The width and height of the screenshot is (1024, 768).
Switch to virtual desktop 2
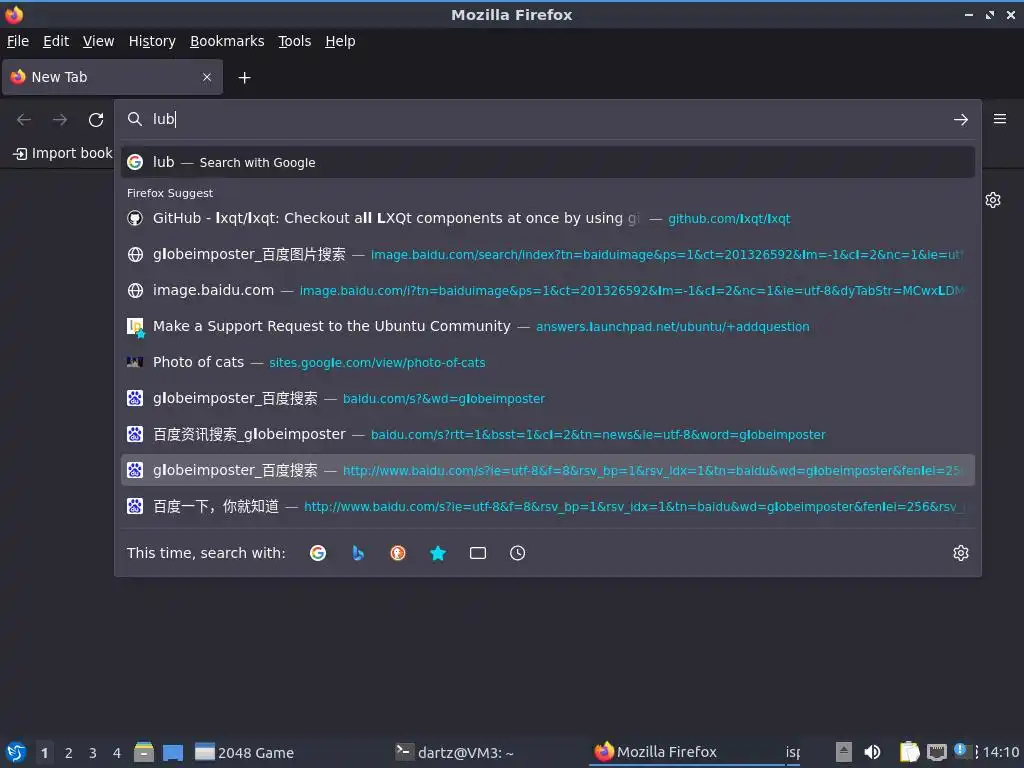(x=69, y=753)
